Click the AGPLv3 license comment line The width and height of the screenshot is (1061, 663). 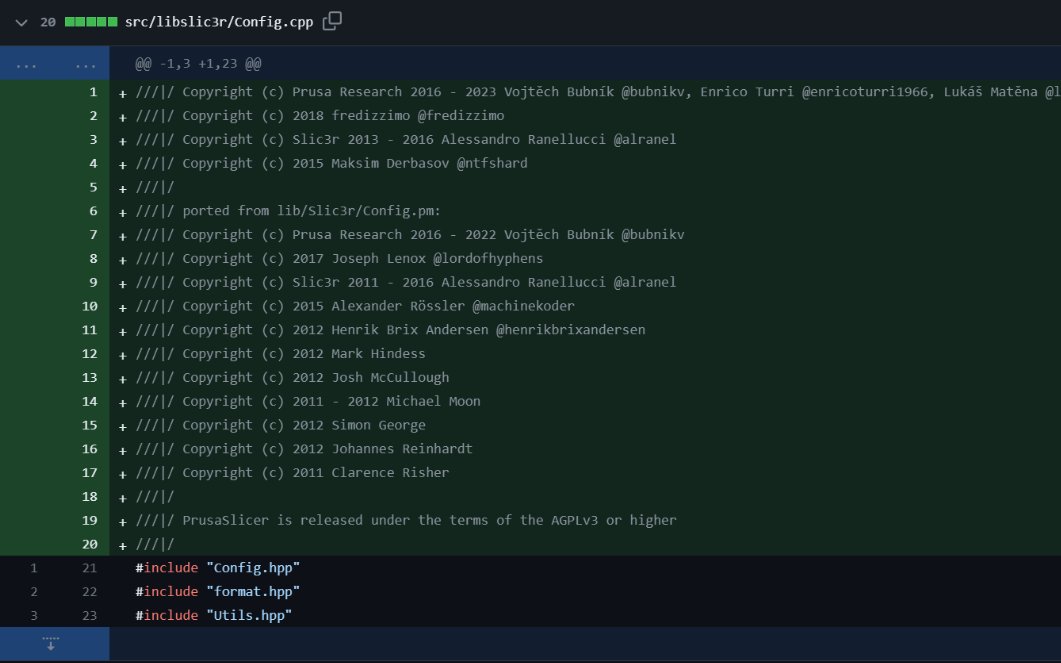coord(406,520)
